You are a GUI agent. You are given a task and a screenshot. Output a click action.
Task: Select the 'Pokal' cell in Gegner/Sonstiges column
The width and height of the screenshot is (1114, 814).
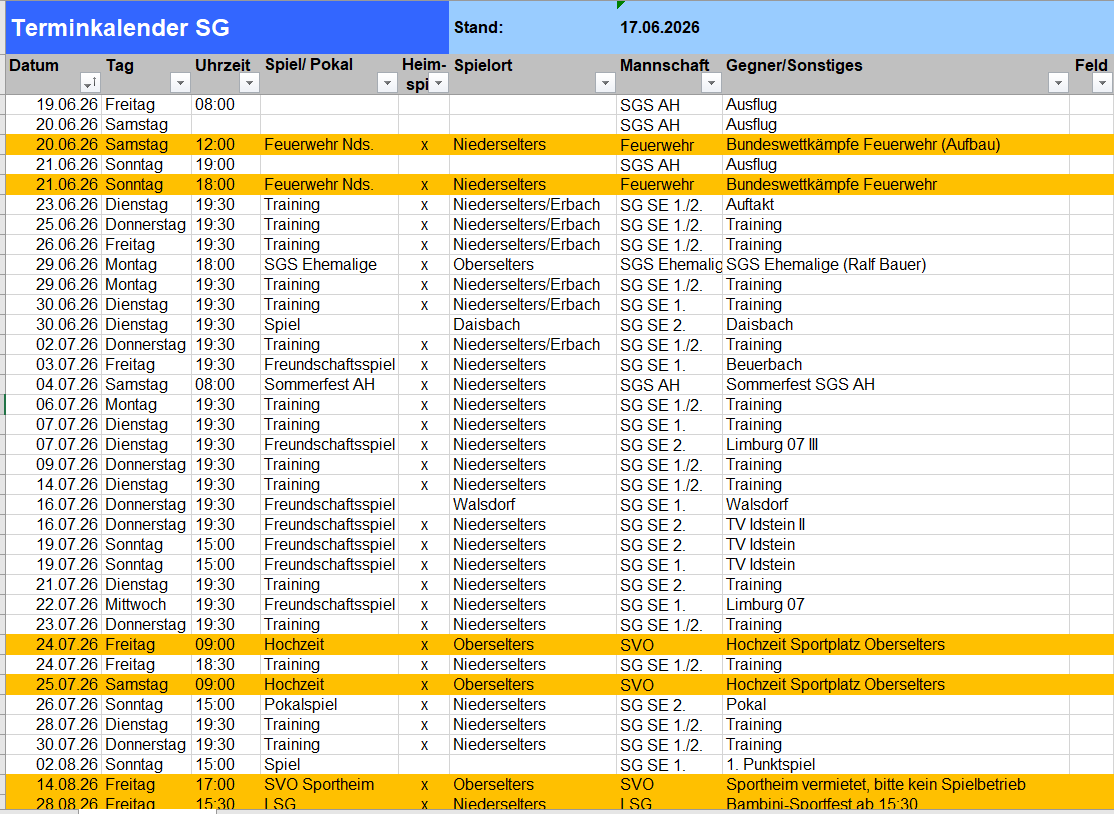click(x=895, y=705)
